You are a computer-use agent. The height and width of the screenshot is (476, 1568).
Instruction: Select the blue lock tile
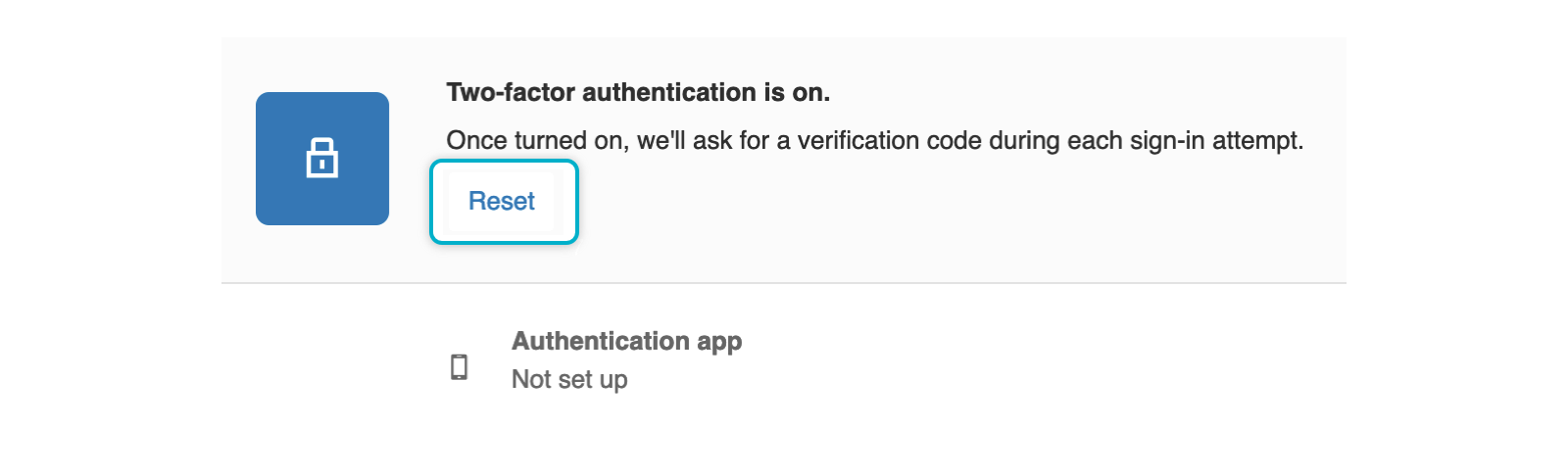tap(322, 159)
